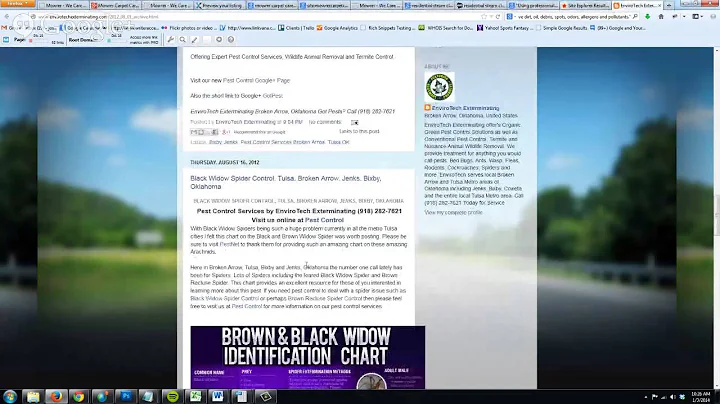Click the email post envelope icon

pyautogui.click(x=354, y=123)
